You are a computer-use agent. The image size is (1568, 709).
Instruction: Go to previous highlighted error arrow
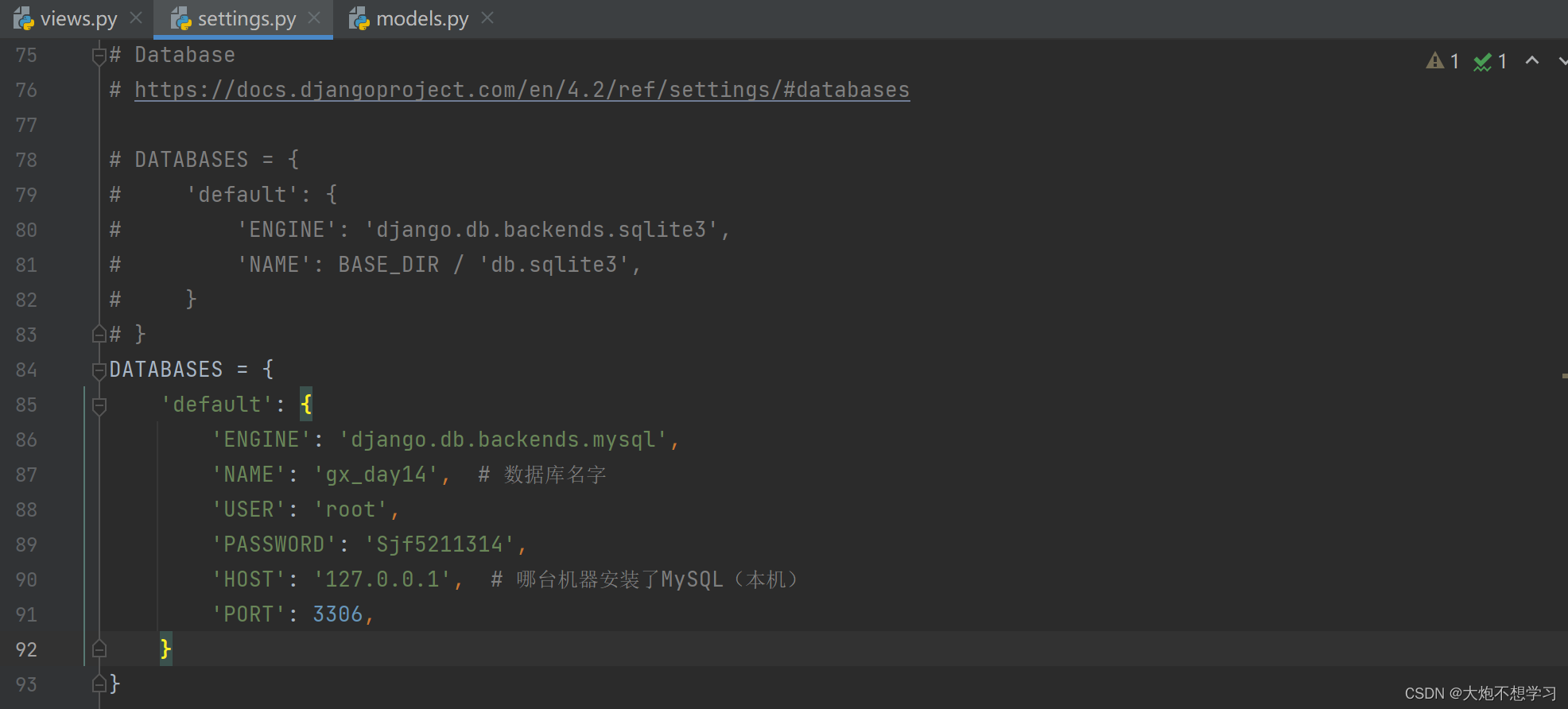(x=1532, y=60)
